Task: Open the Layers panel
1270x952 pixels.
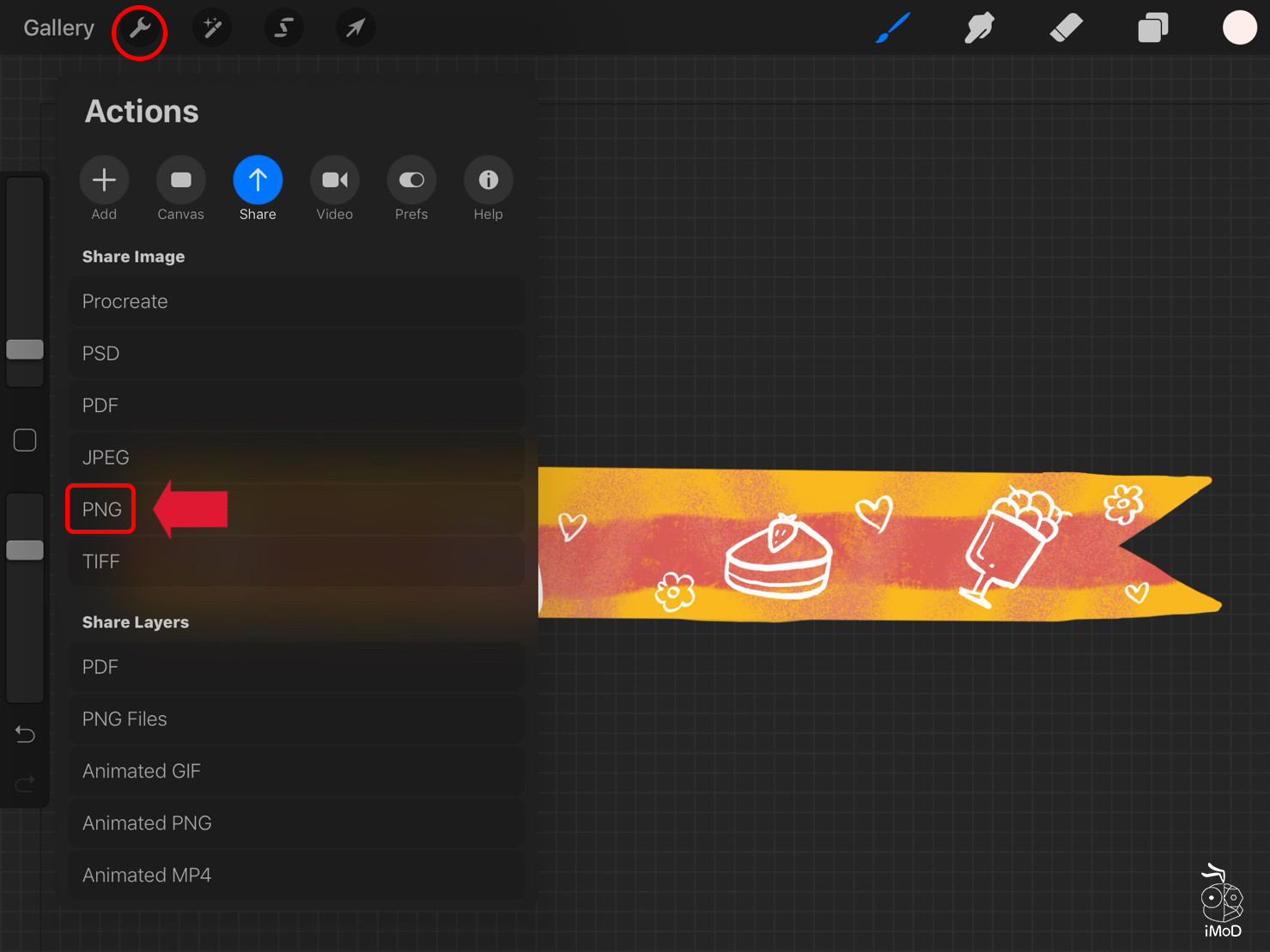Action: (1152, 27)
